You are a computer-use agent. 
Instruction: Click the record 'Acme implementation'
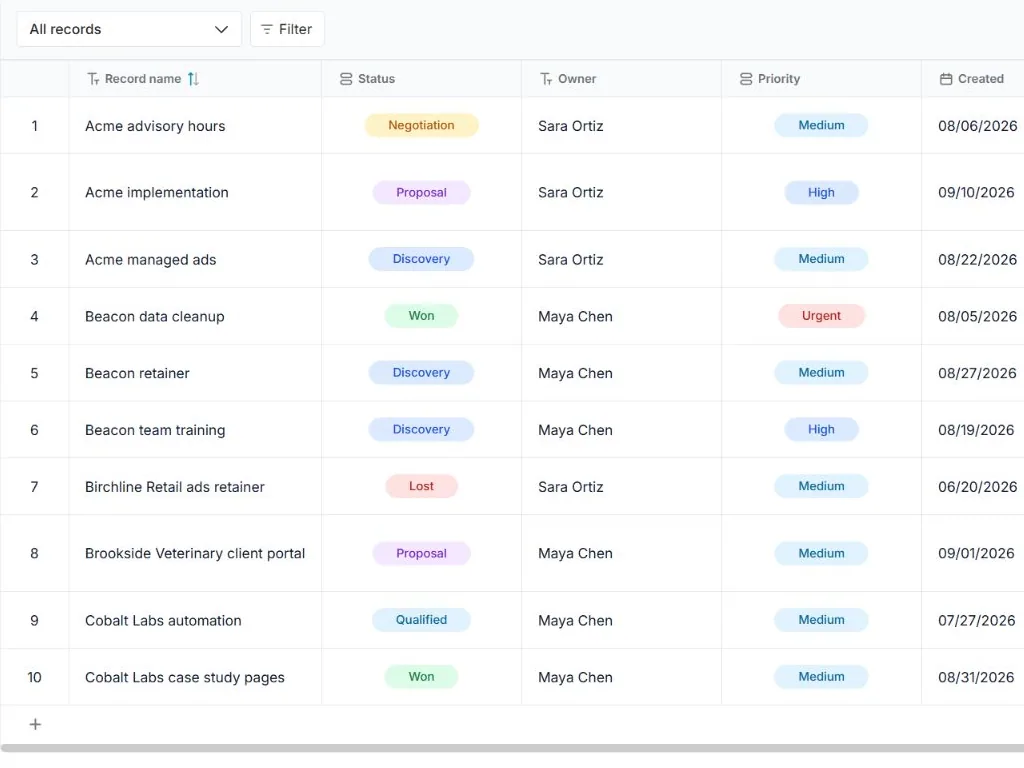[157, 193]
